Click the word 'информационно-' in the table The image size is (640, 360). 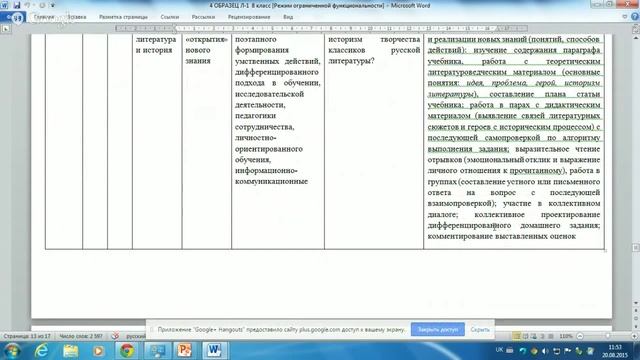(x=266, y=171)
